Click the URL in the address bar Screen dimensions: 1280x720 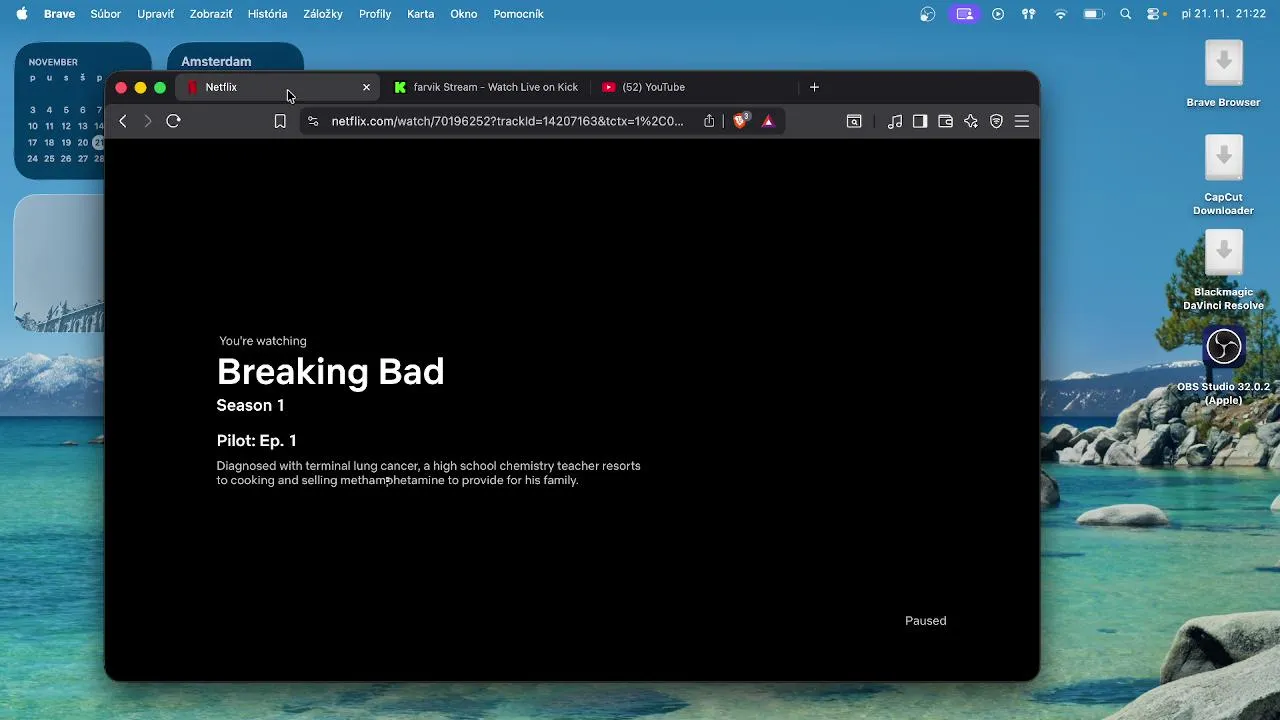coord(508,121)
